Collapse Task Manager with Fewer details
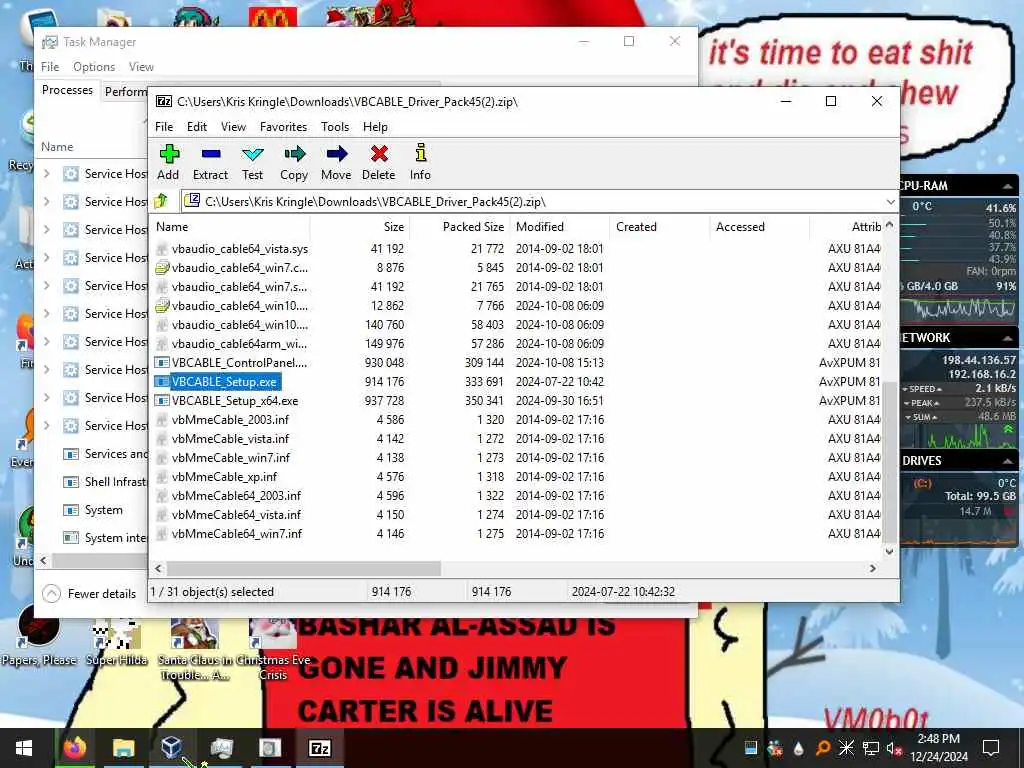The height and width of the screenshot is (768, 1024). 89,594
